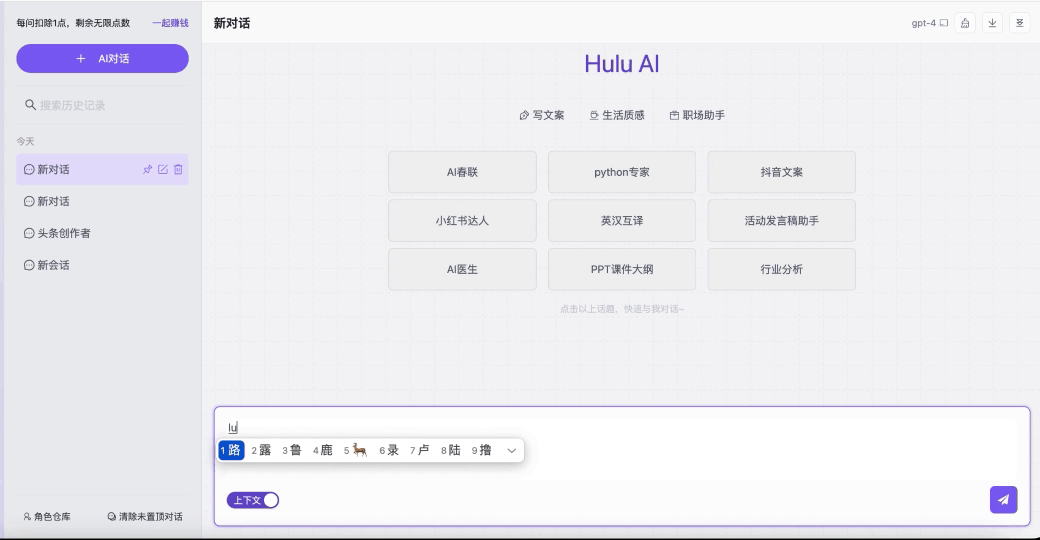Toggle the 上下文 context switch
The image size is (1040, 540).
(253, 500)
